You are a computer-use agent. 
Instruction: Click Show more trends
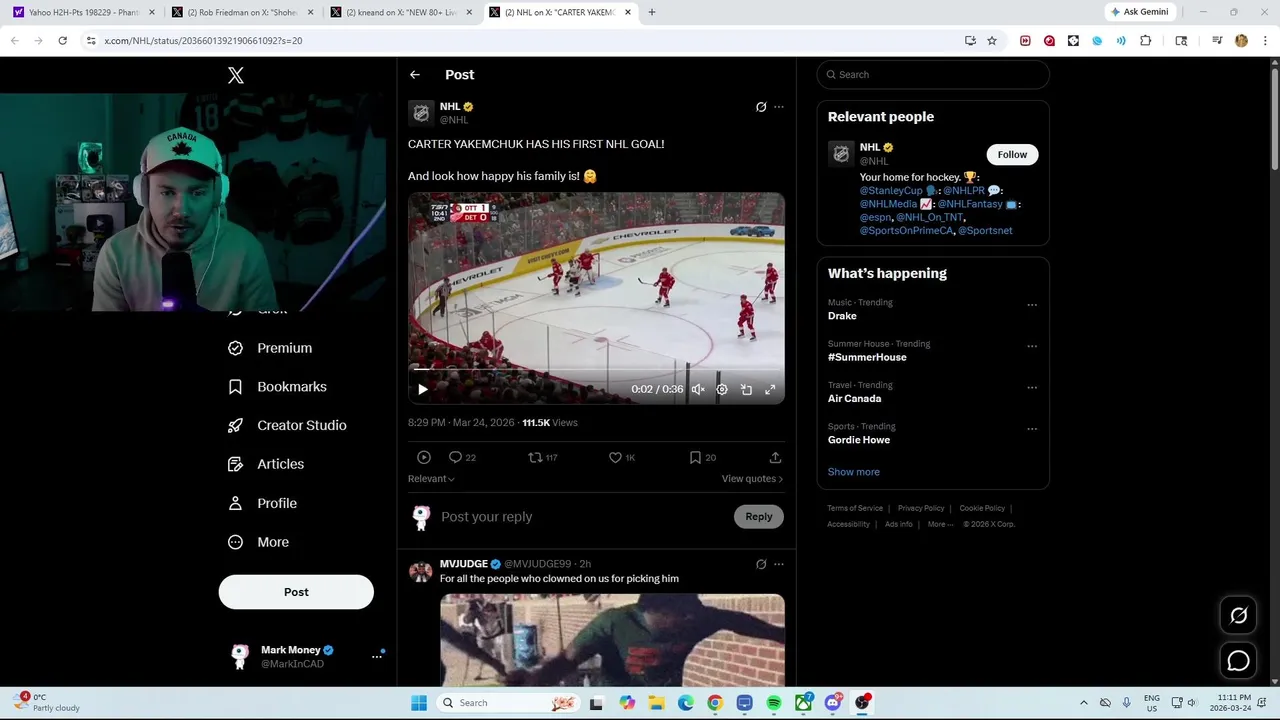click(854, 472)
